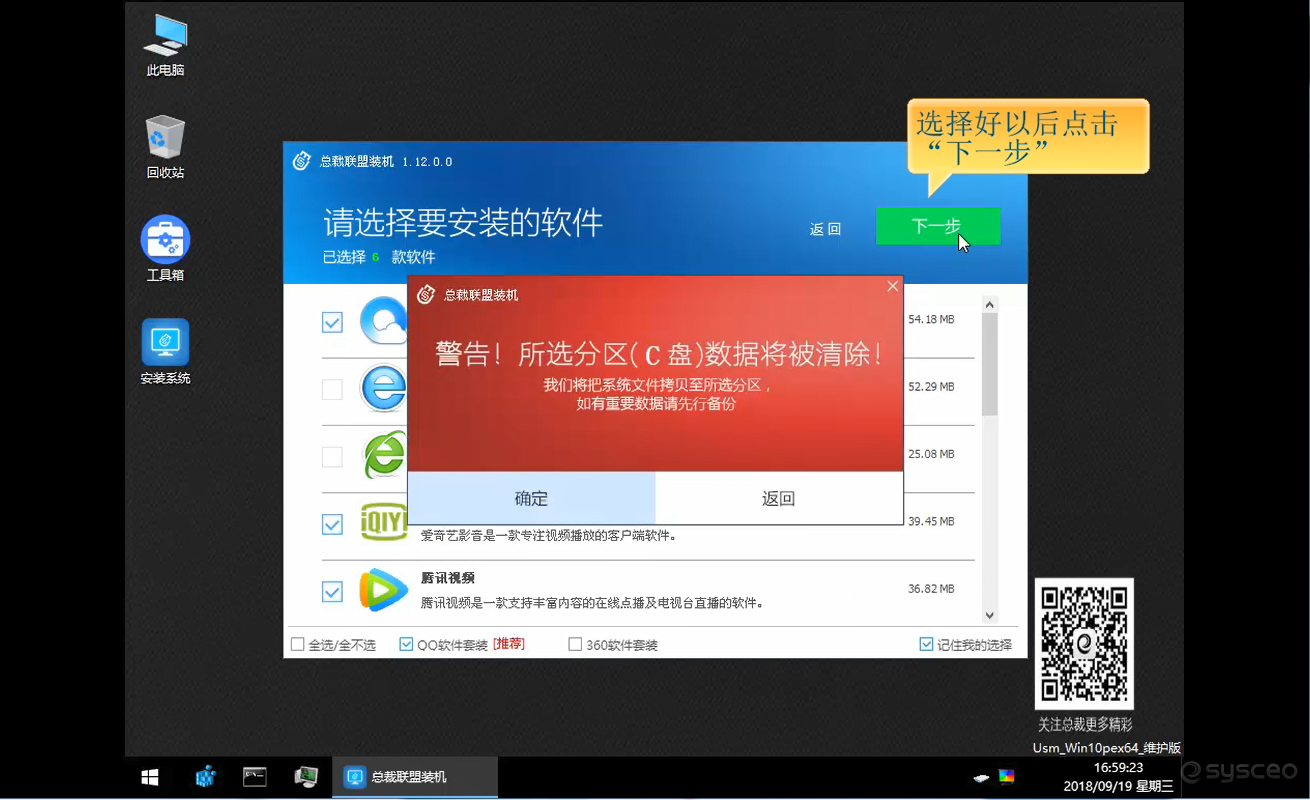1310x800 pixels.
Task: Open the monitor tool taskbar icon
Action: (306, 777)
